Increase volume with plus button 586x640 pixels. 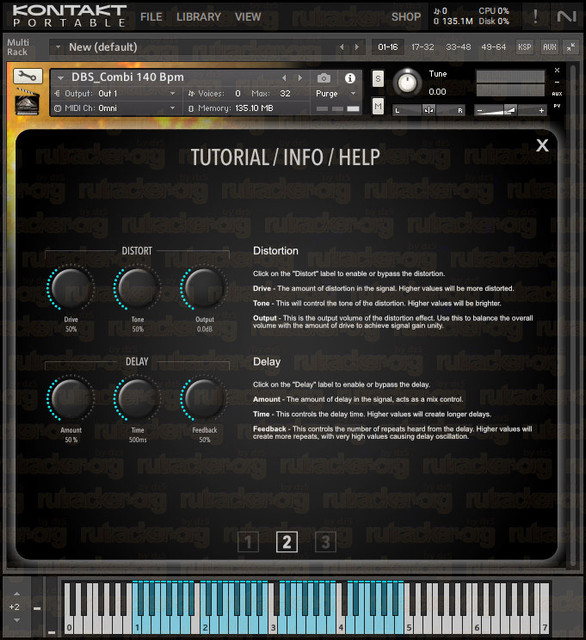point(541,110)
